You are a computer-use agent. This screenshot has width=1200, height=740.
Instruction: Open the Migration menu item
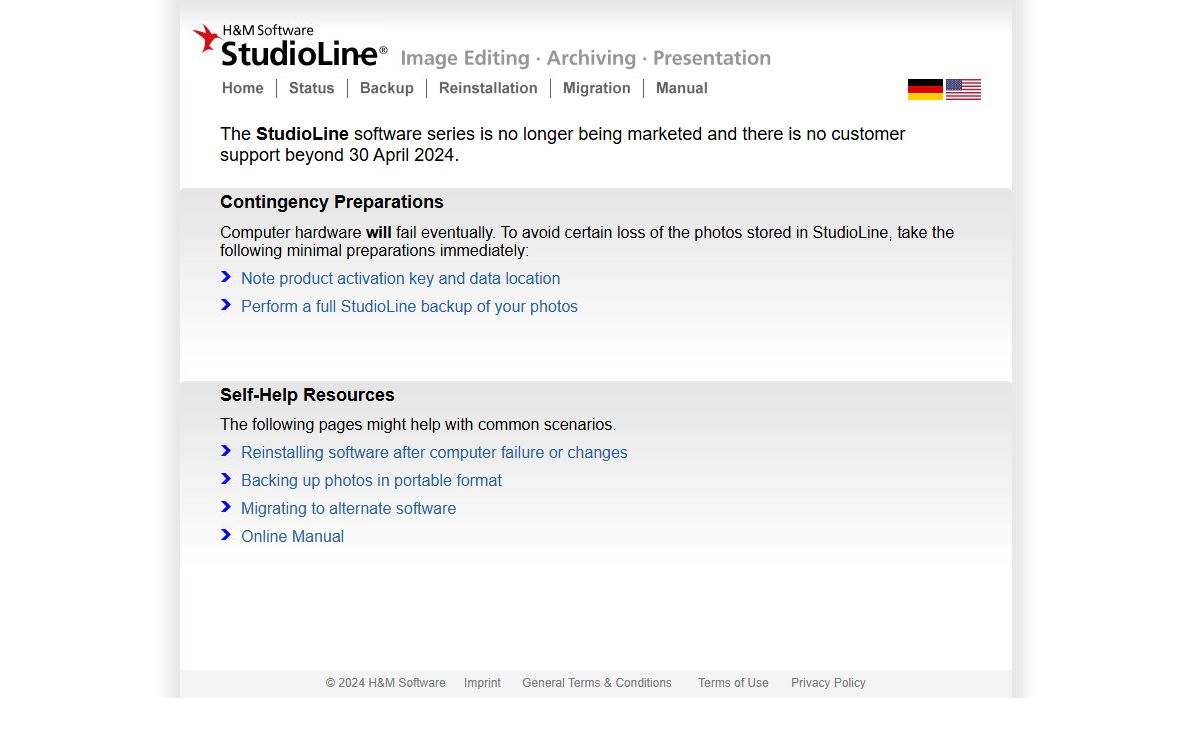pyautogui.click(x=597, y=88)
